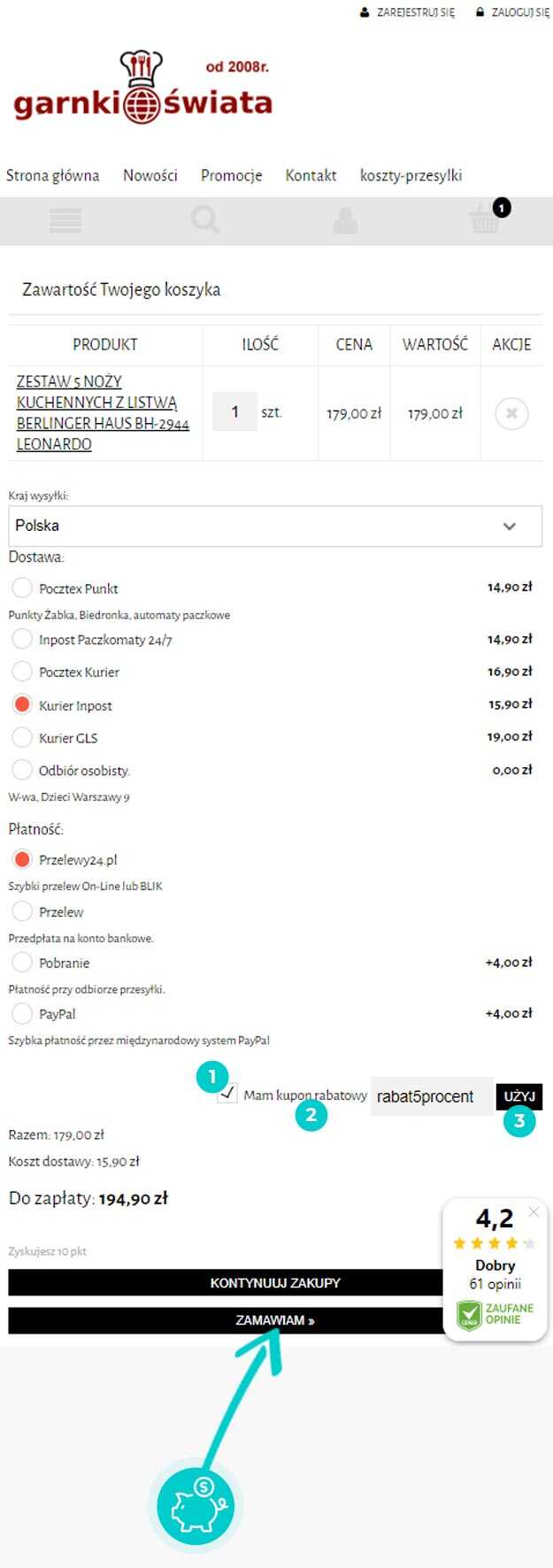This screenshot has width=553, height=1568.
Task: Select Pocztex Punkt delivery option
Action: click(x=22, y=588)
